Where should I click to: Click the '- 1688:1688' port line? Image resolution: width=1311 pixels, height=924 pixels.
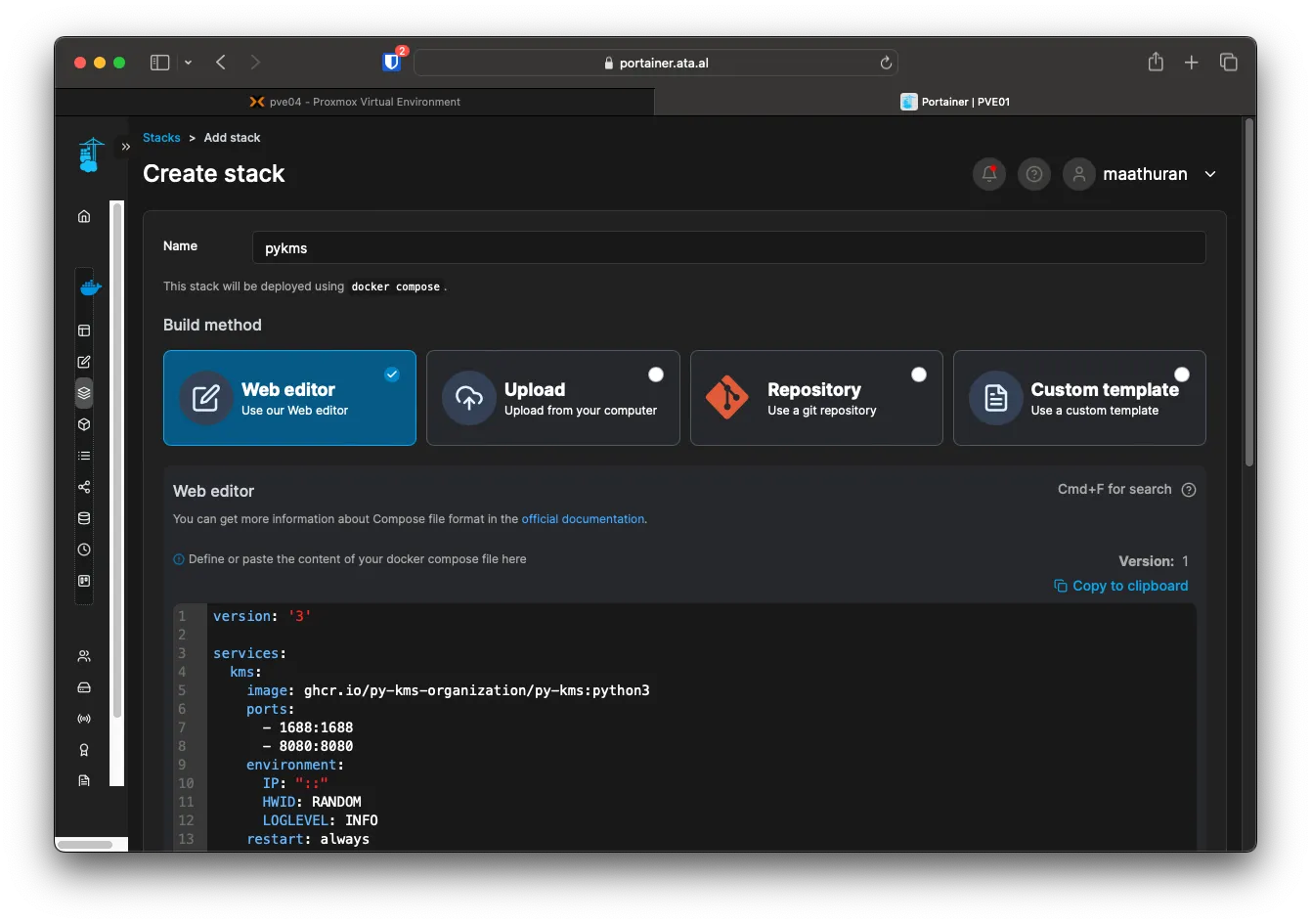[308, 727]
